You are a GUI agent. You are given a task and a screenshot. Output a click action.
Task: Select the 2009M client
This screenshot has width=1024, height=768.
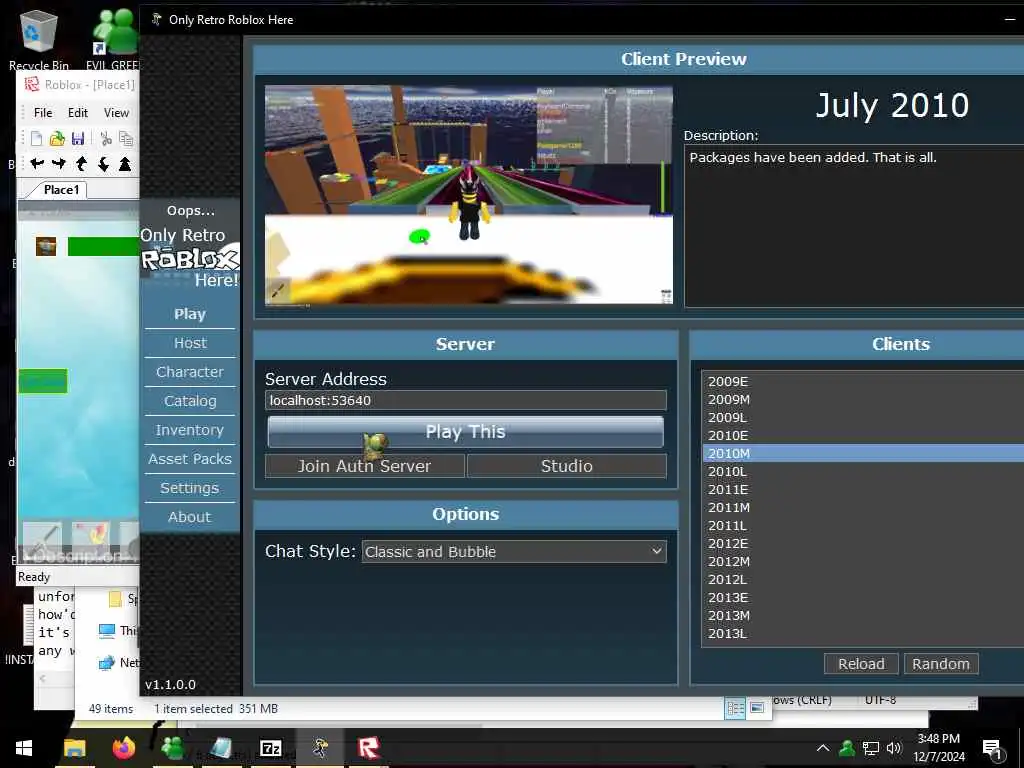[x=863, y=399]
